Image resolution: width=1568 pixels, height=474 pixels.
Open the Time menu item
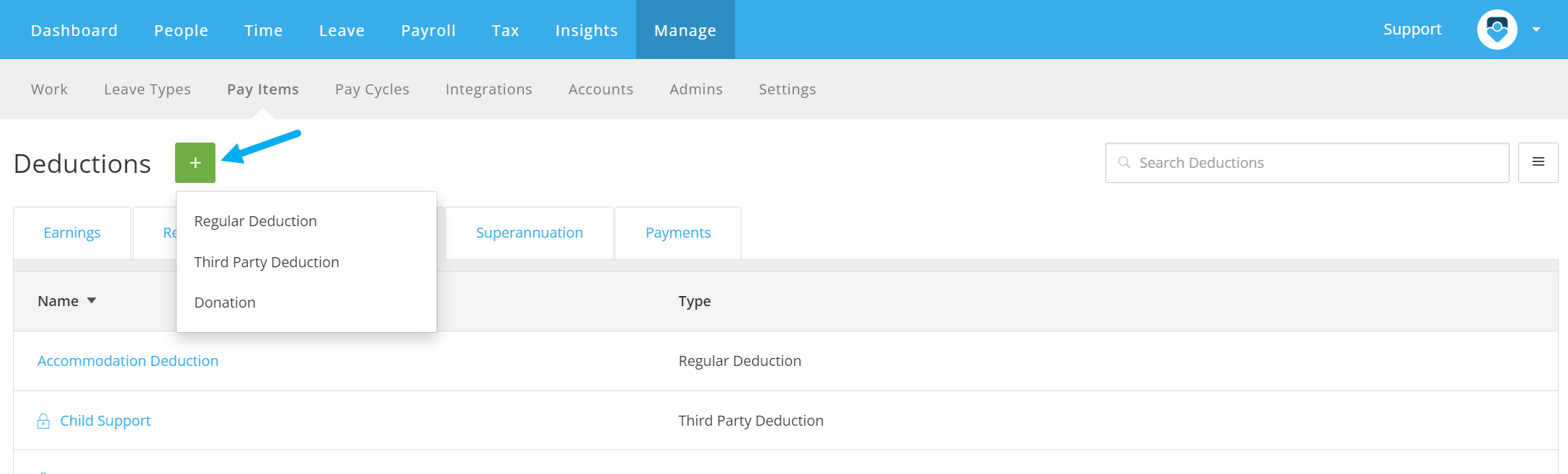click(264, 30)
